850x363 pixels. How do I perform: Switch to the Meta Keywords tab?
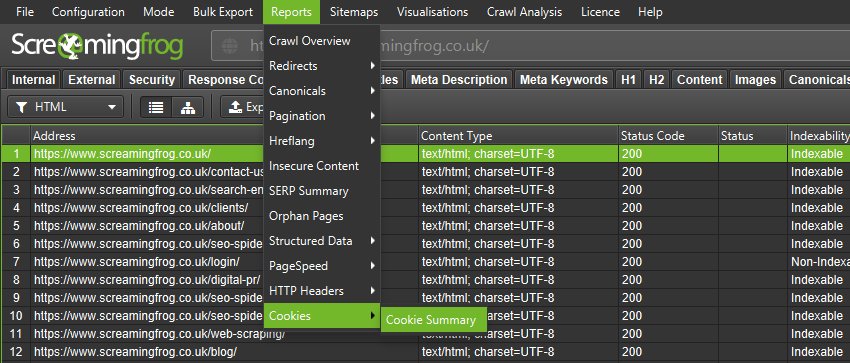(564, 80)
